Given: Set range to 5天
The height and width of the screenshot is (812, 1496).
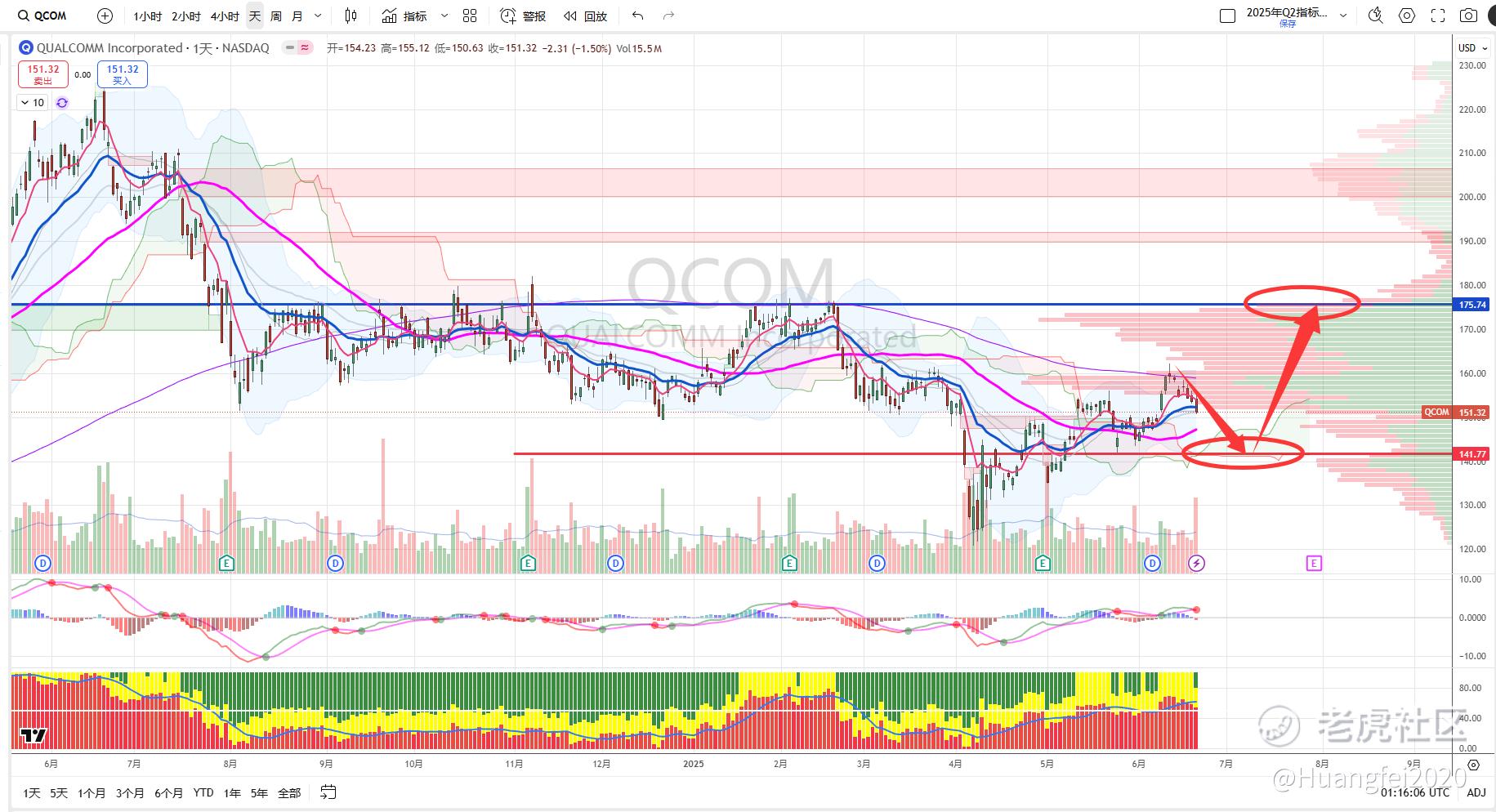Looking at the screenshot, I should 59,792.
